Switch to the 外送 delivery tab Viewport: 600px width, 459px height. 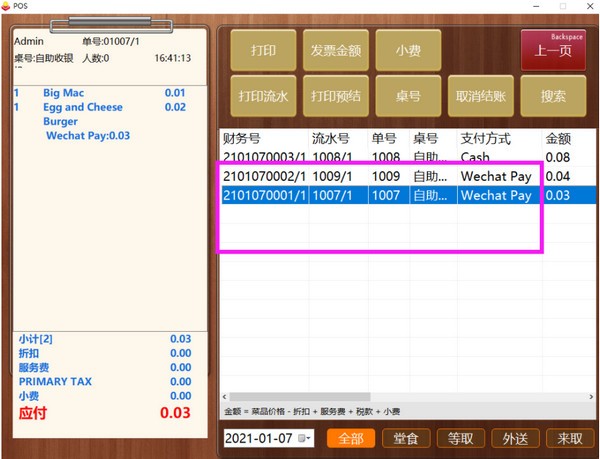(515, 438)
